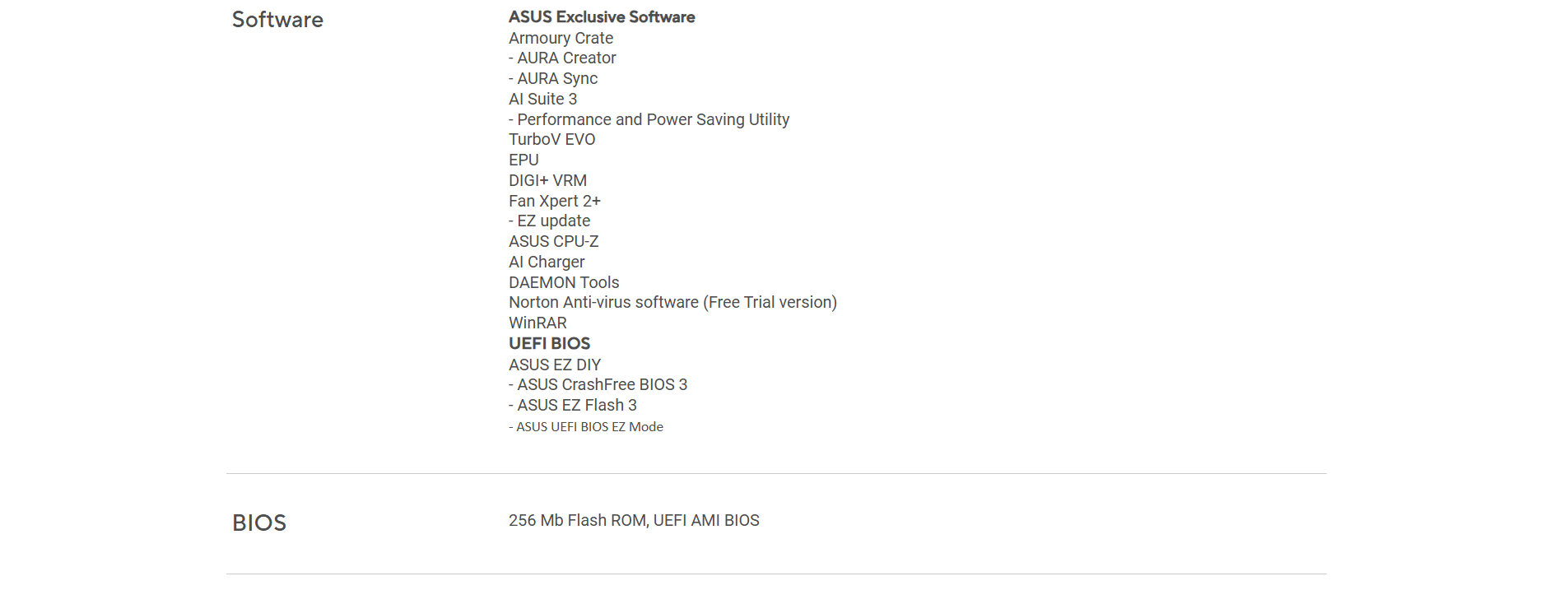Click the ASUS CPU-Z entry
Image resolution: width=1568 pixels, height=604 pixels.
pyautogui.click(x=553, y=241)
